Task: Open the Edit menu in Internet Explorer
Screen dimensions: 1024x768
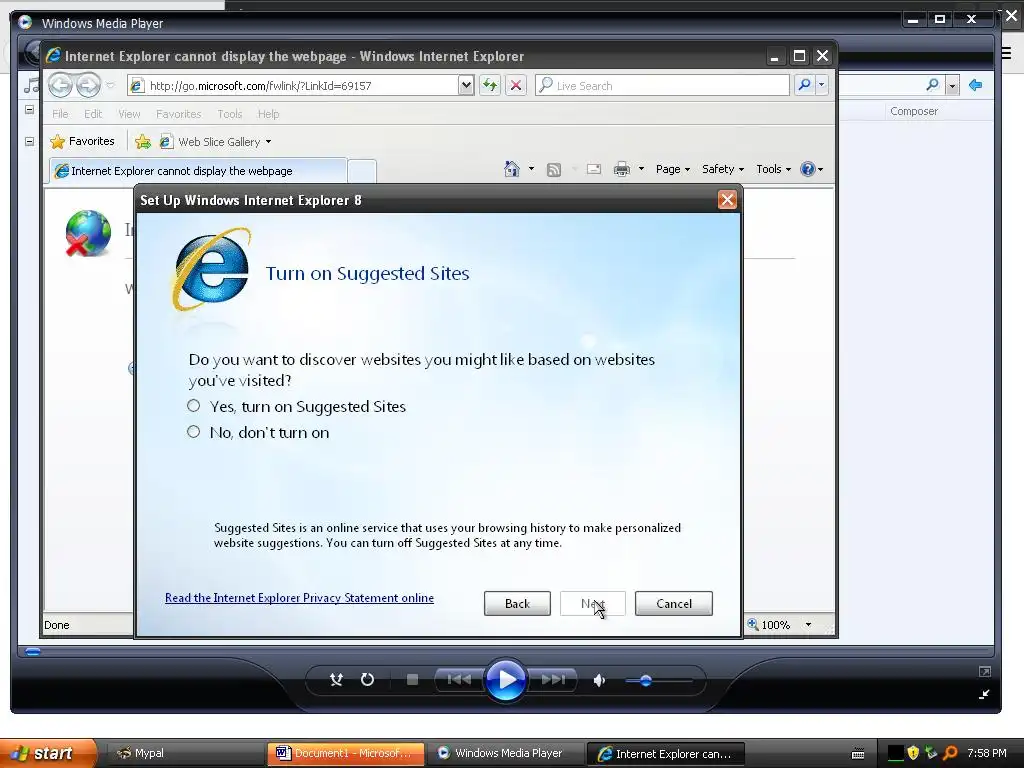Action: pos(93,114)
